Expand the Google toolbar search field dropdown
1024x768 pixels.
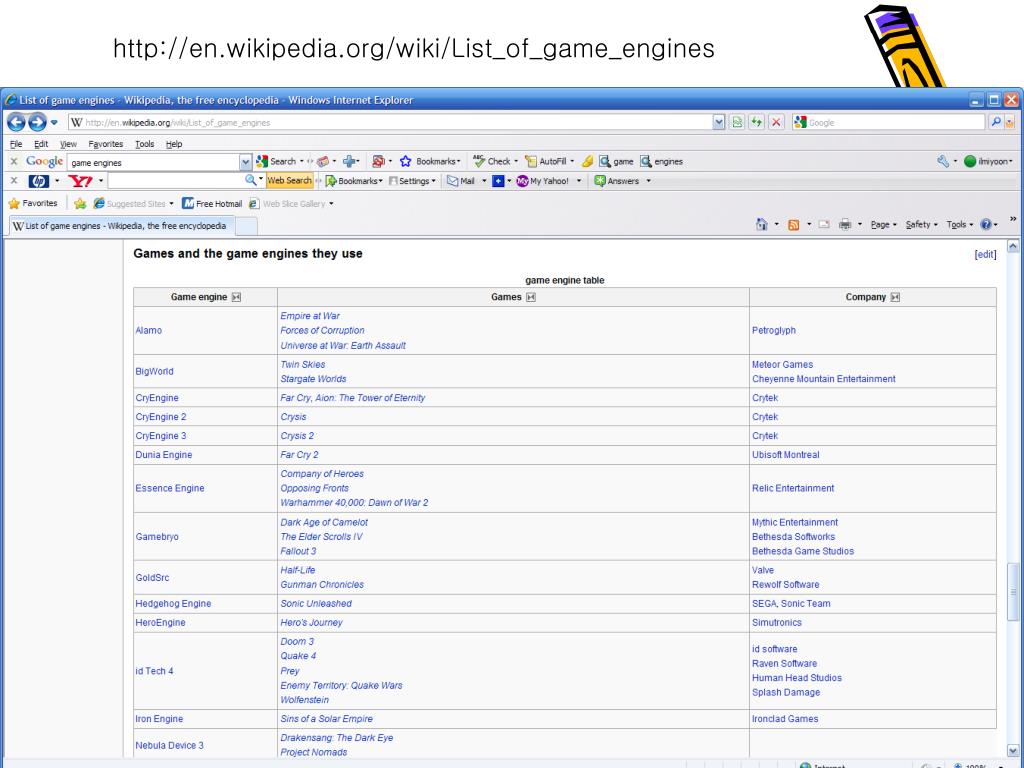pyautogui.click(x=246, y=162)
